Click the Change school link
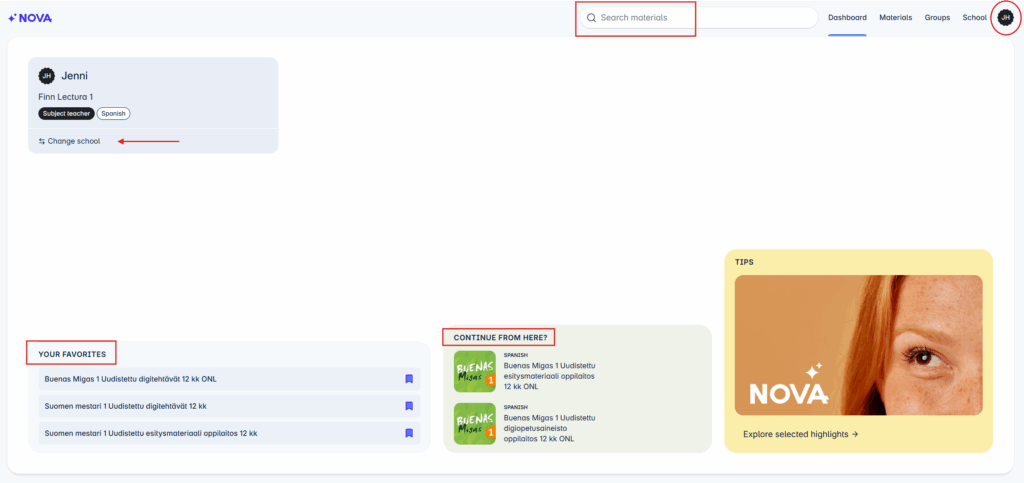This screenshot has width=1024, height=483. (74, 141)
